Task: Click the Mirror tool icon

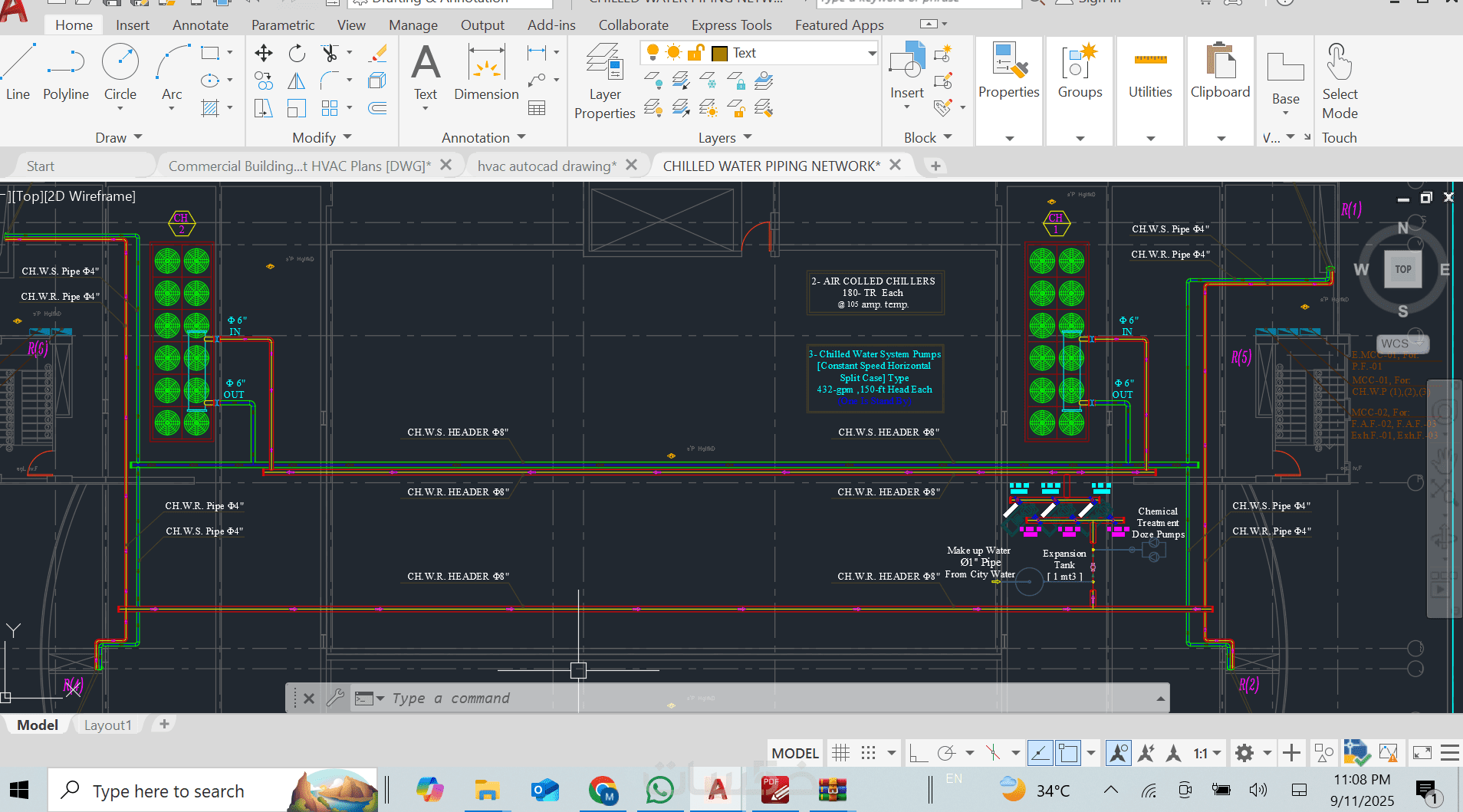Action: click(x=297, y=81)
